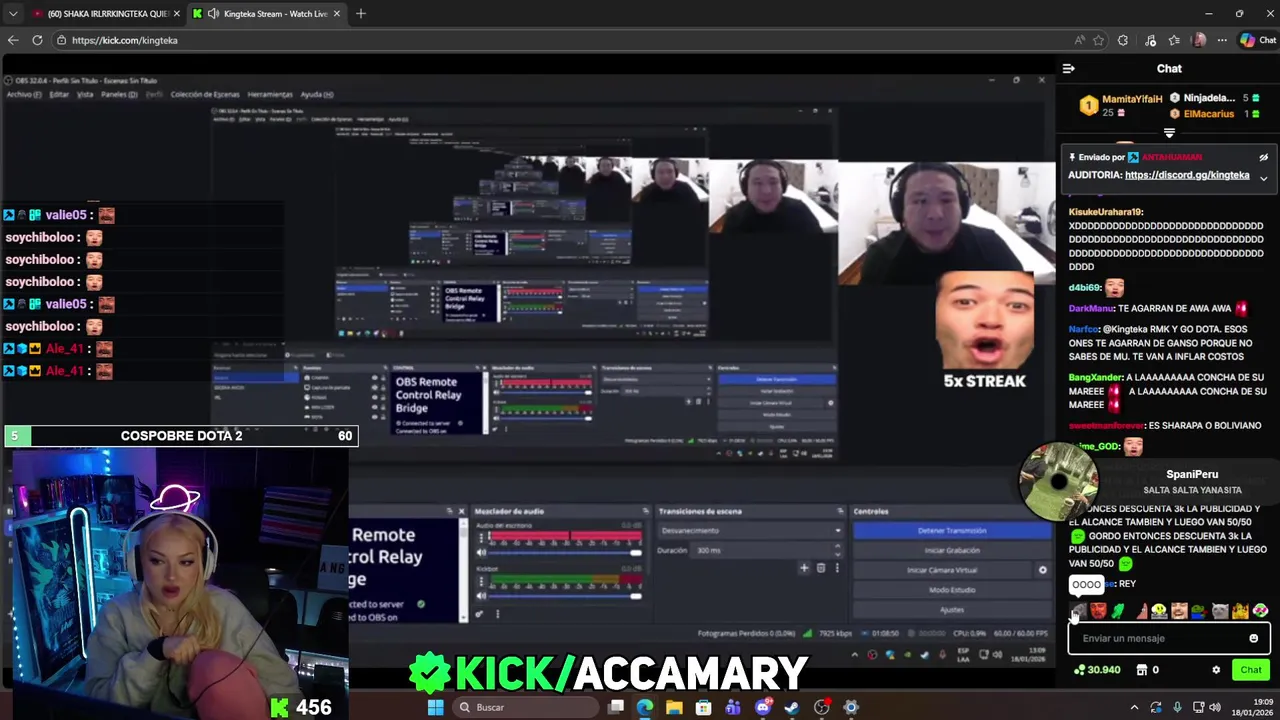Open the Favorites list icon

click(x=1174, y=40)
